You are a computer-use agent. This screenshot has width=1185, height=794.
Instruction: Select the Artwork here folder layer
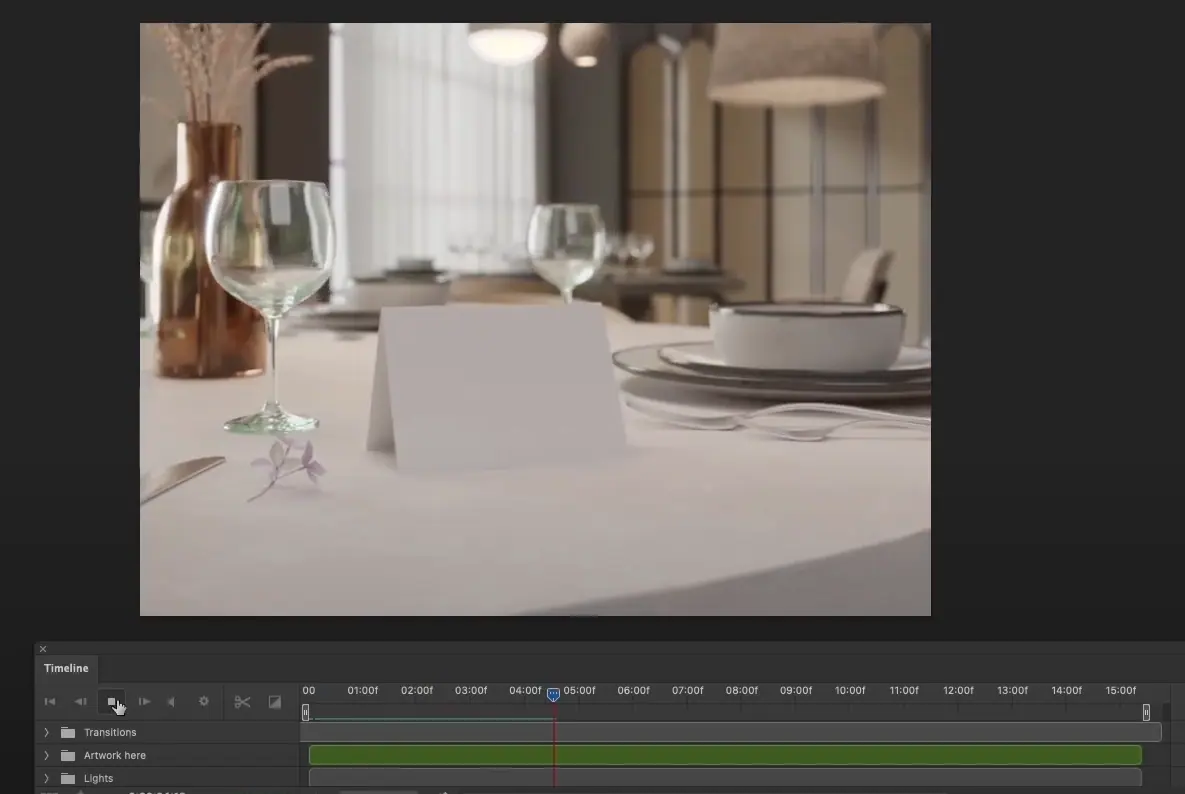pyautogui.click(x=114, y=756)
